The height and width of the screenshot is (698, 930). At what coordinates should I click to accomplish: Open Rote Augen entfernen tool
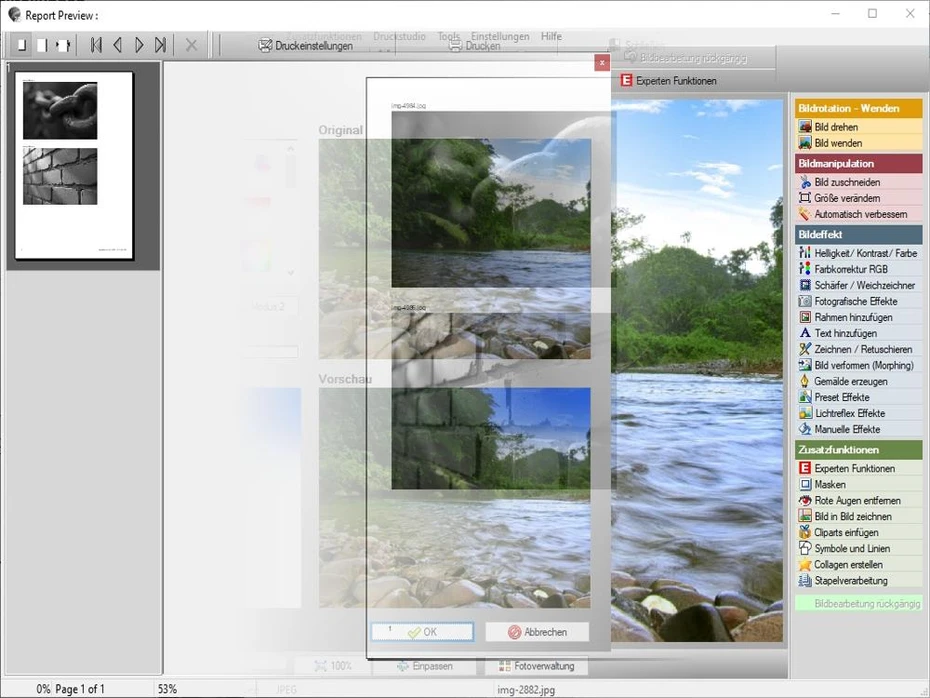pos(858,500)
